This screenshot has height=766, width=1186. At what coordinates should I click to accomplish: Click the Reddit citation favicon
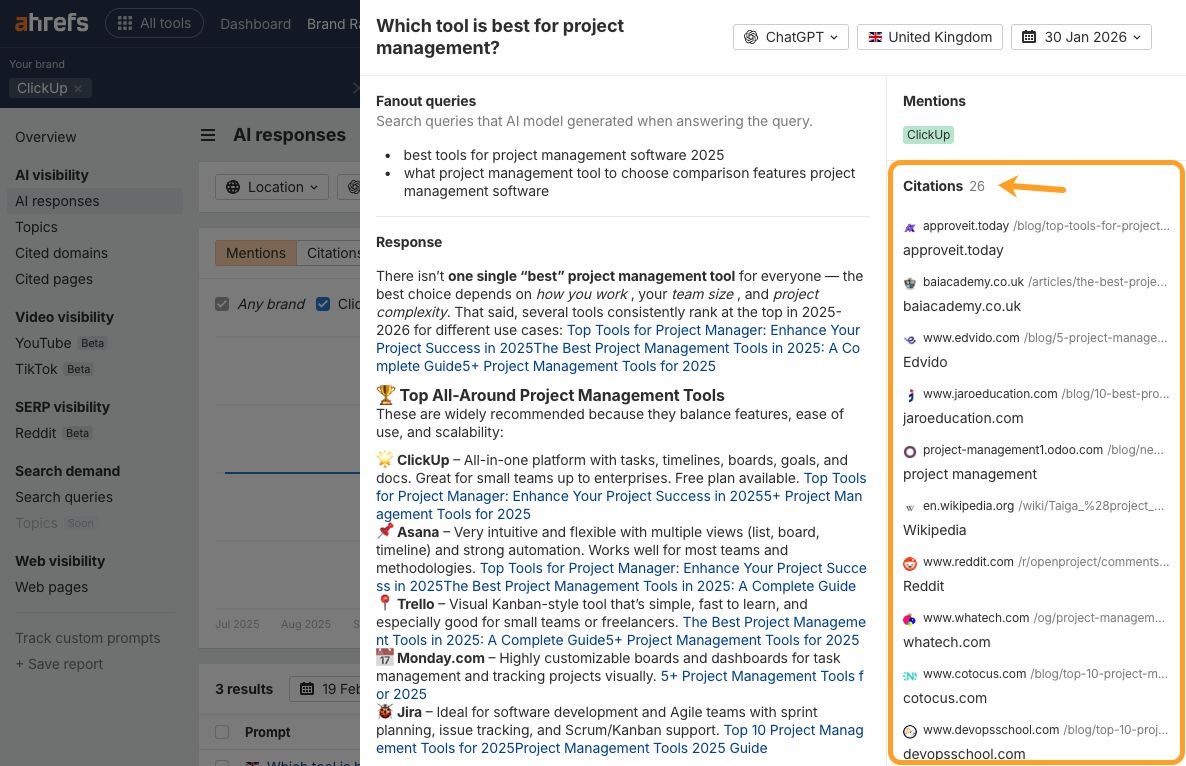pyautogui.click(x=910, y=563)
